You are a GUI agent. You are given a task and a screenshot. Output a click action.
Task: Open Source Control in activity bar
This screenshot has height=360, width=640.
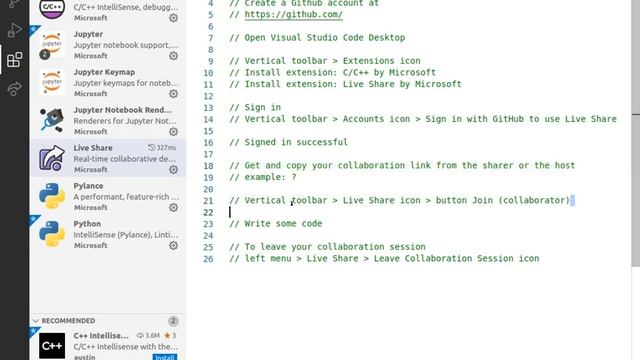tap(15, 4)
